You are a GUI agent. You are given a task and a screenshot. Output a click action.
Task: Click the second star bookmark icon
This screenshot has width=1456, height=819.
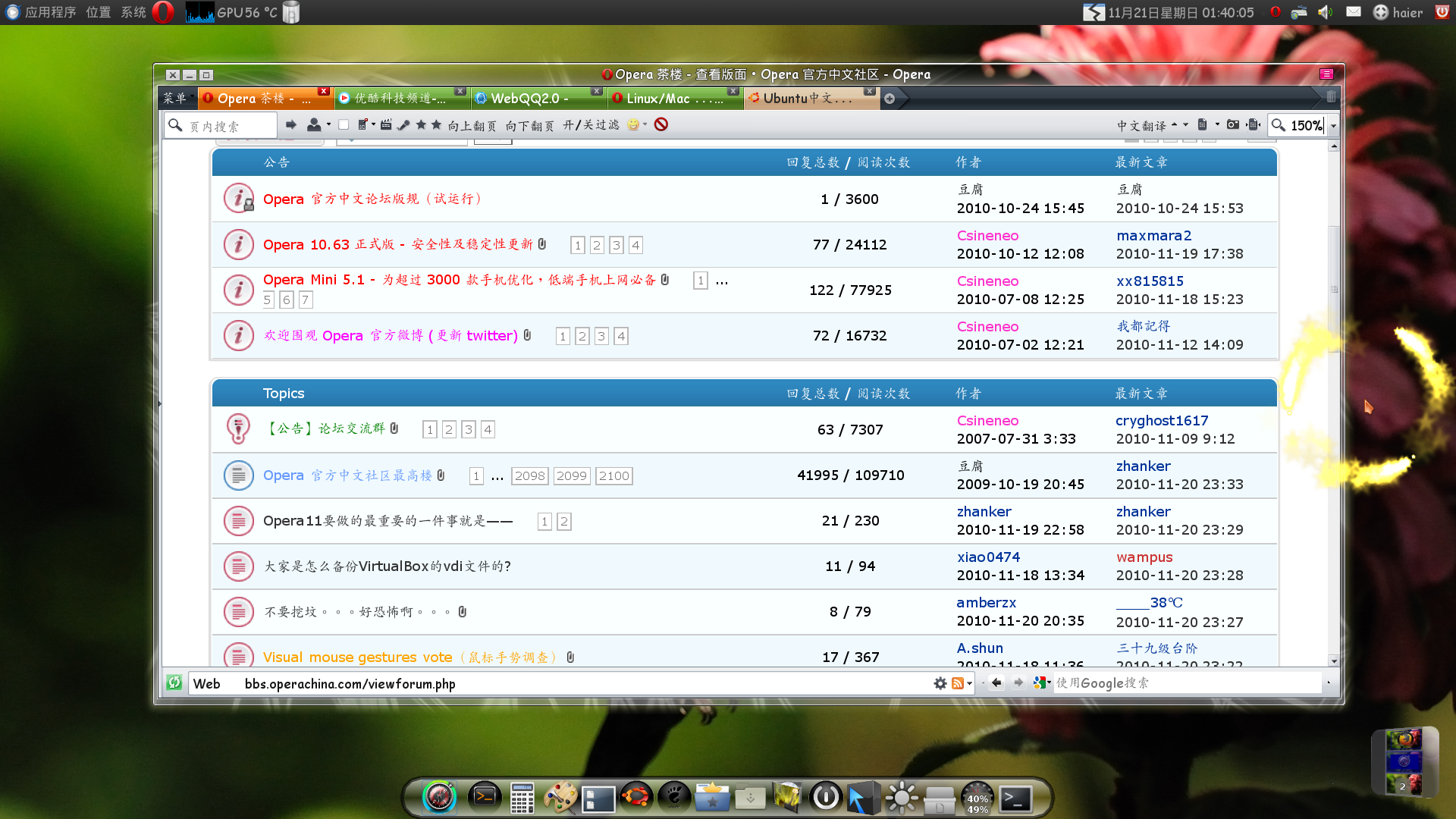[x=436, y=124]
